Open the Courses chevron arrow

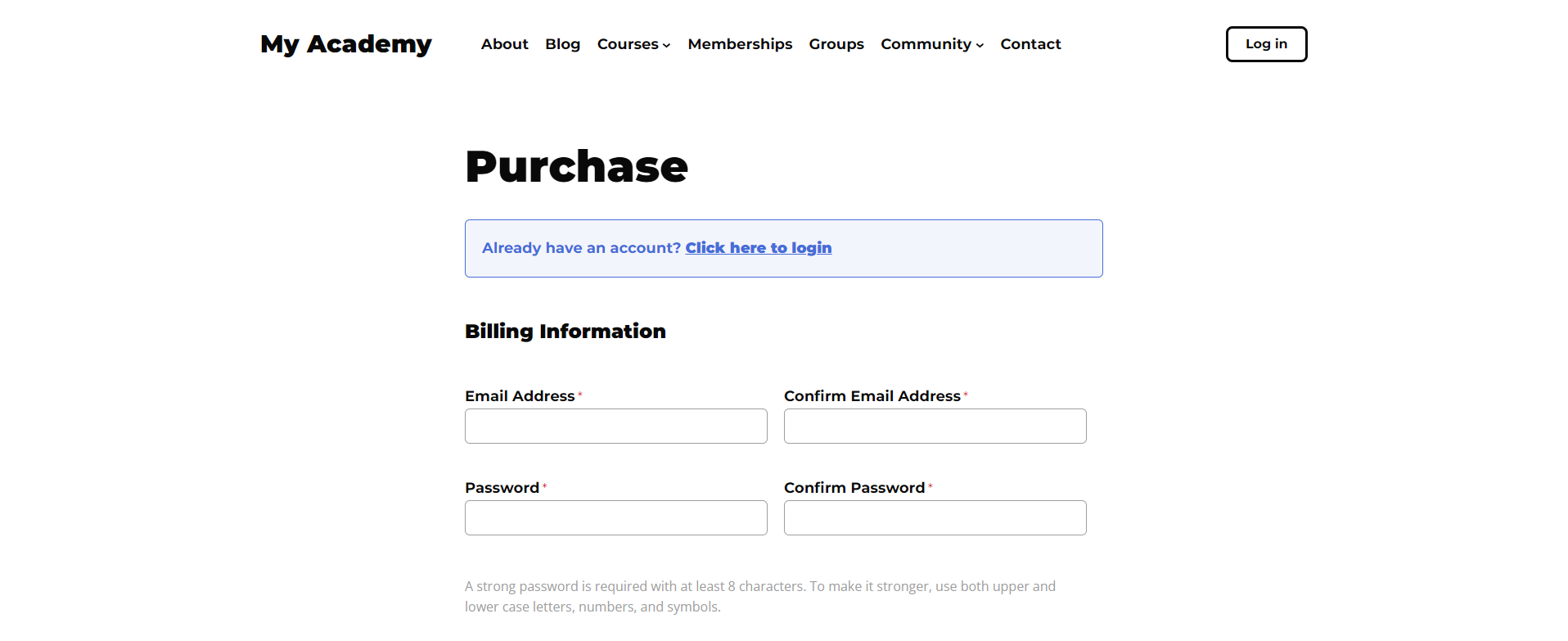pos(667,46)
